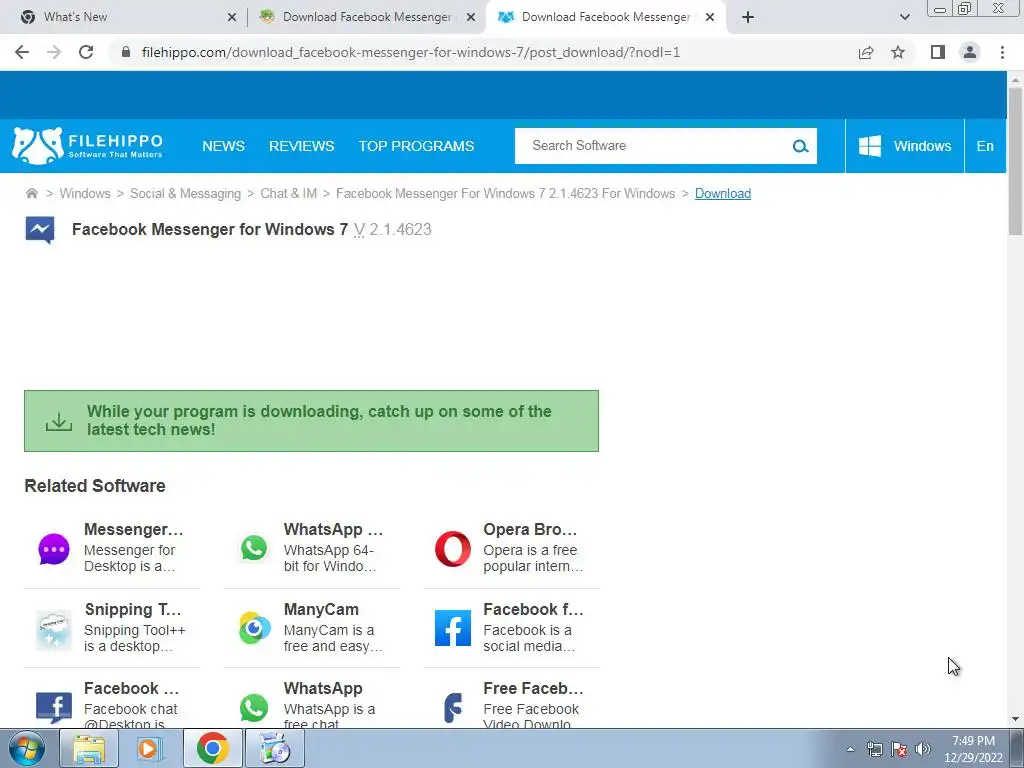Open the Messenger for Desktop purple icon
The width and height of the screenshot is (1024, 768).
tap(54, 549)
